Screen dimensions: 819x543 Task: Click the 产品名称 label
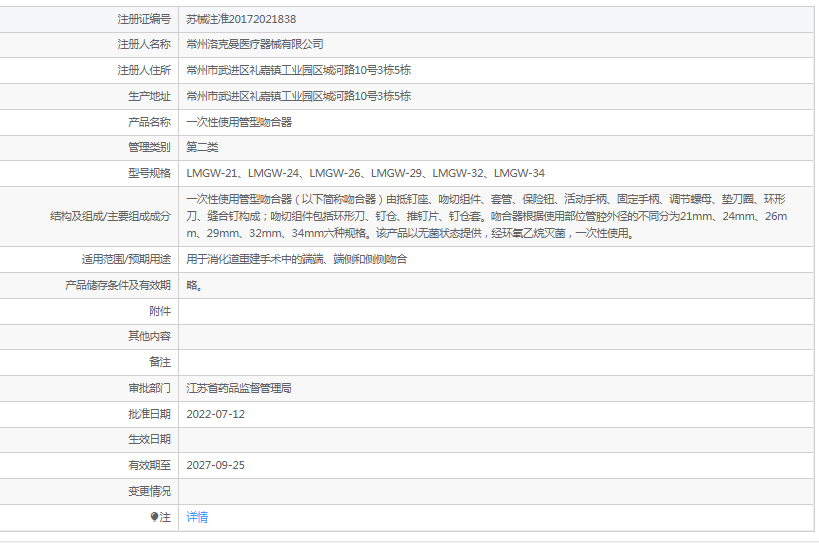tap(149, 122)
